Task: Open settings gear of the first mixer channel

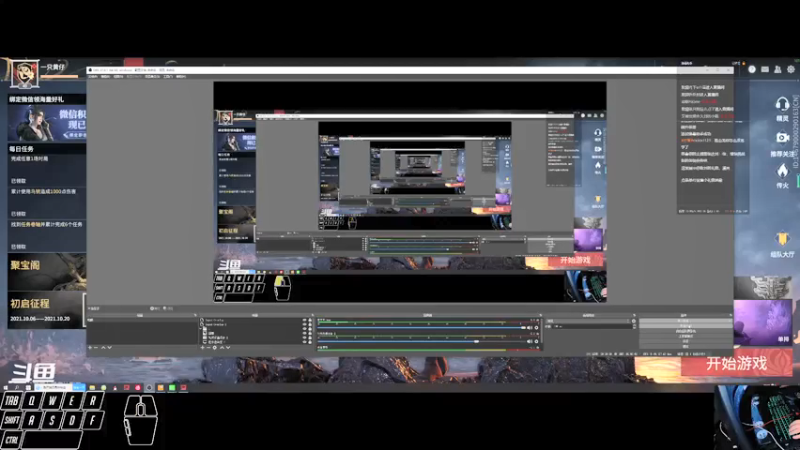Action: click(536, 328)
